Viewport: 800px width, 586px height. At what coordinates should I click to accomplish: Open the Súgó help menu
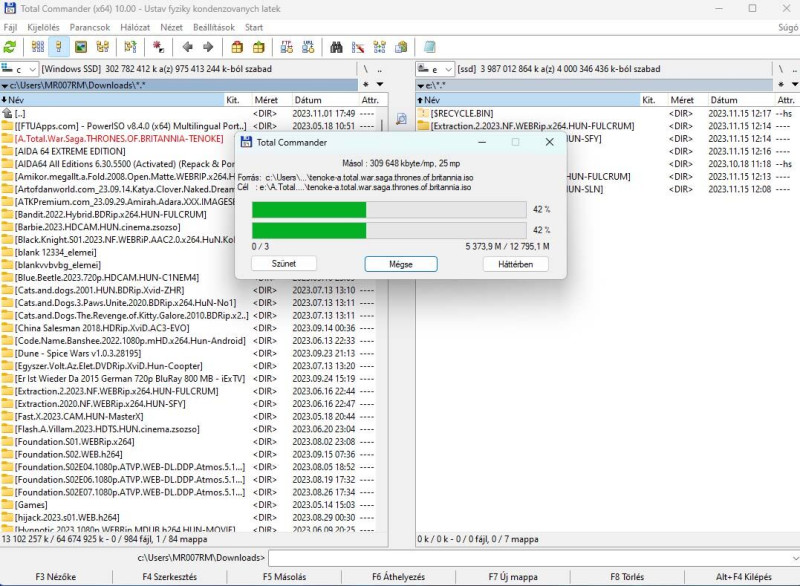coord(788,28)
